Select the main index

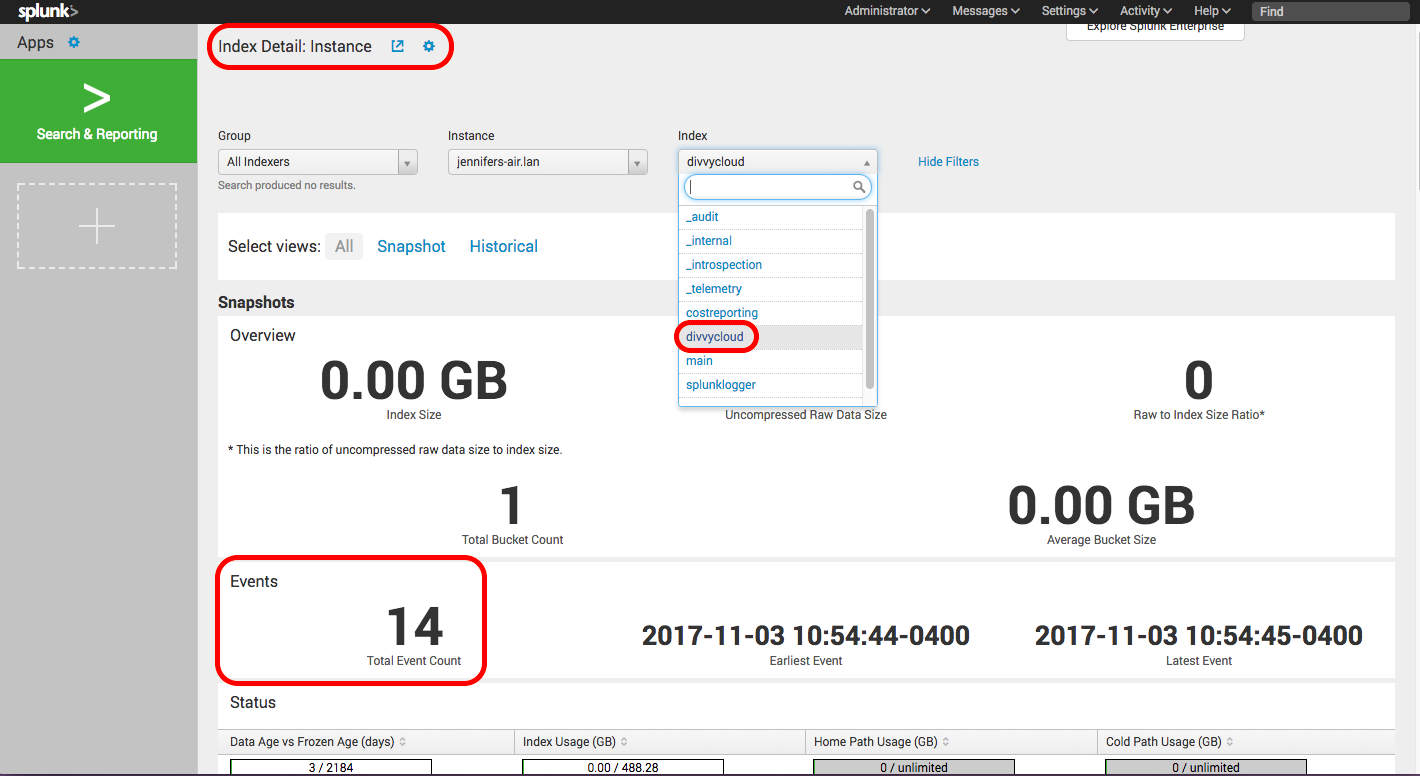point(770,361)
